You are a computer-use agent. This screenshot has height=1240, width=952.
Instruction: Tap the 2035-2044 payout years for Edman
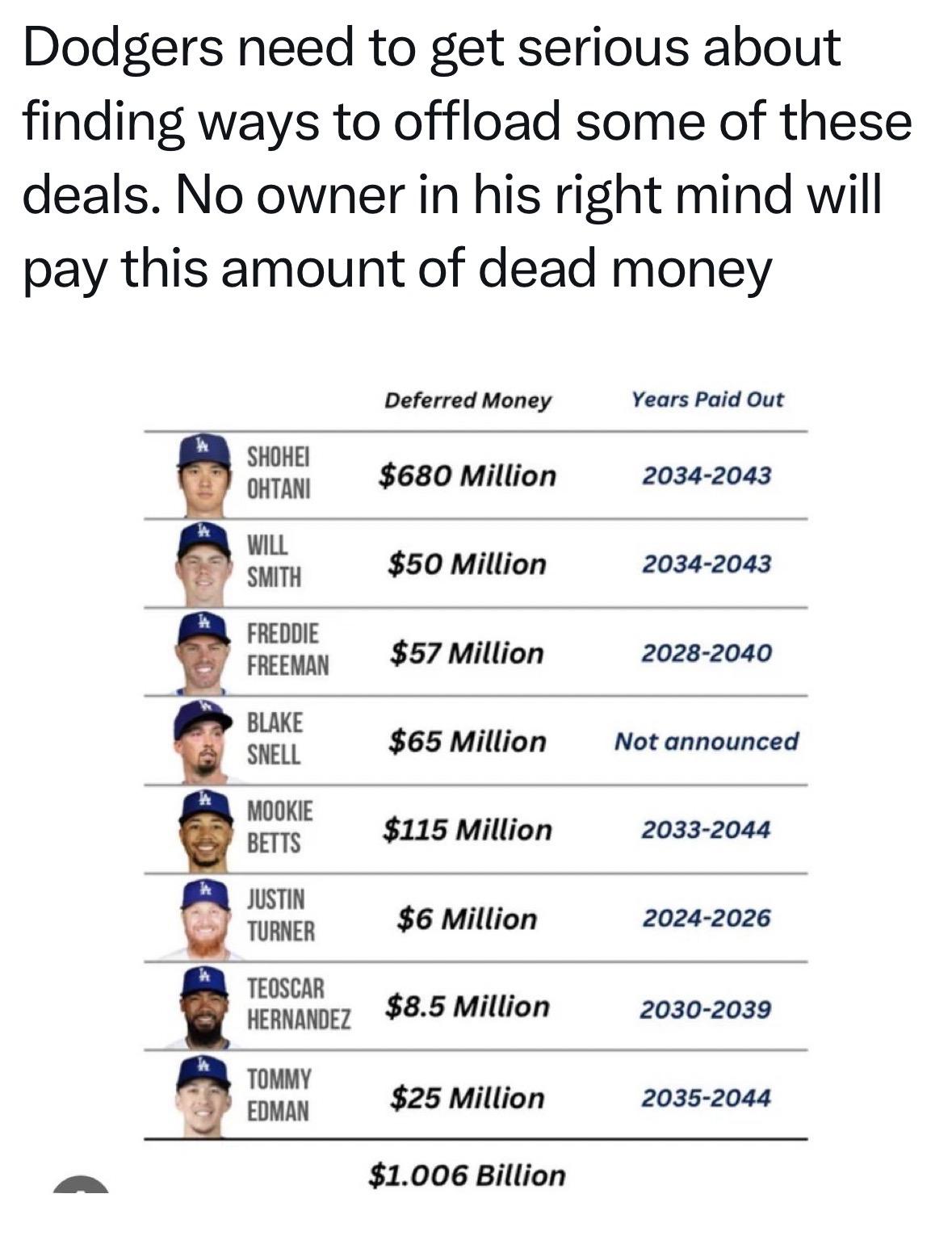pos(707,1098)
